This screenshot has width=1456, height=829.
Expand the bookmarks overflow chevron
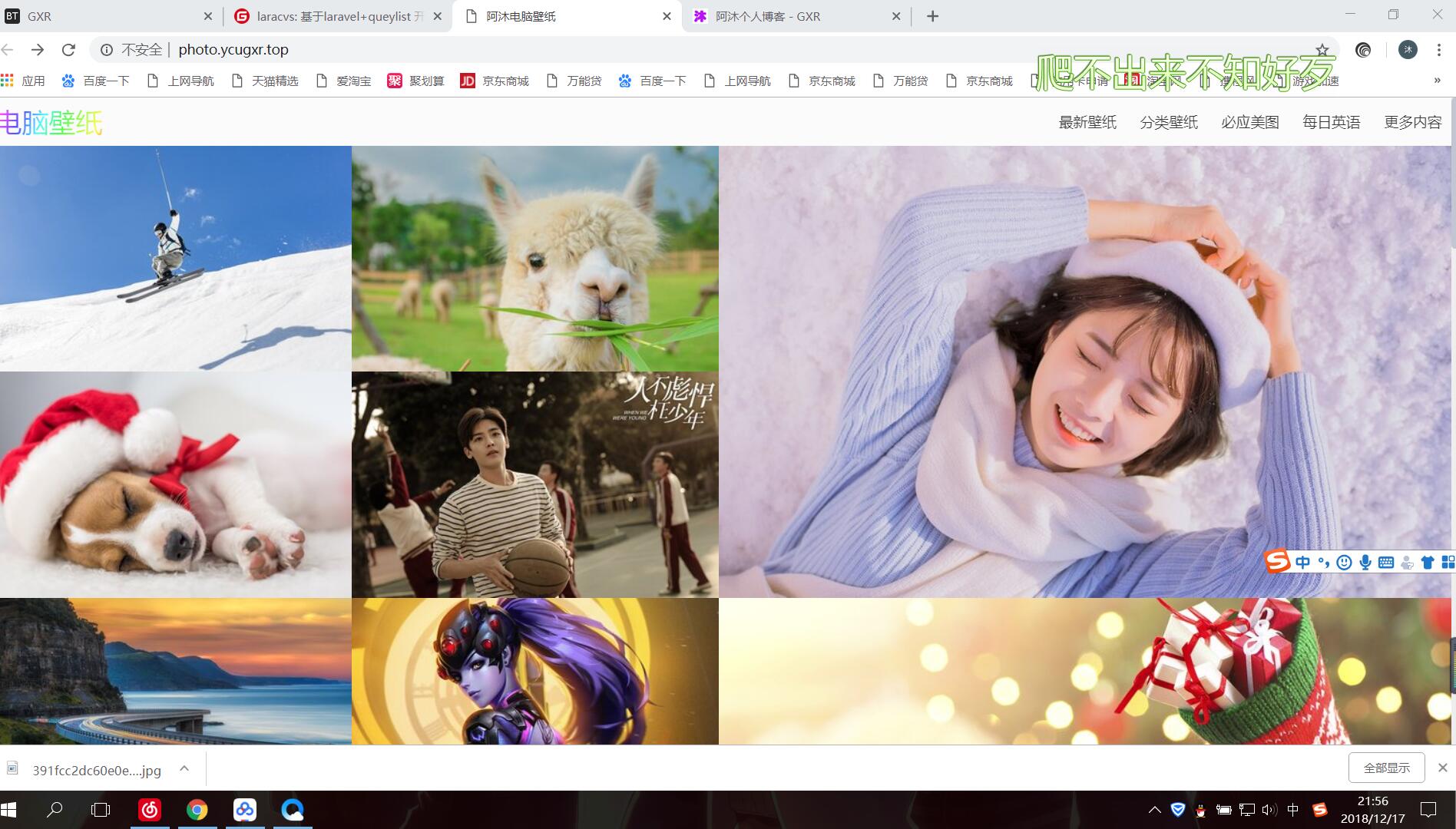1437,81
